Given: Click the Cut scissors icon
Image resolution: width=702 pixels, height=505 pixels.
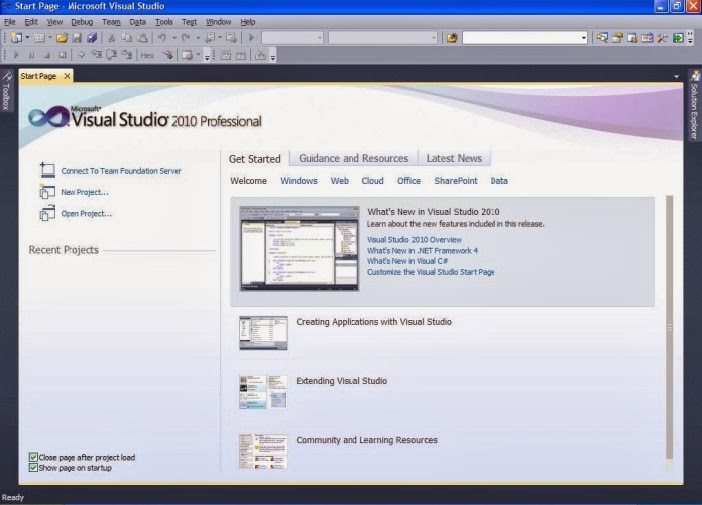Looking at the screenshot, I should click(111, 38).
